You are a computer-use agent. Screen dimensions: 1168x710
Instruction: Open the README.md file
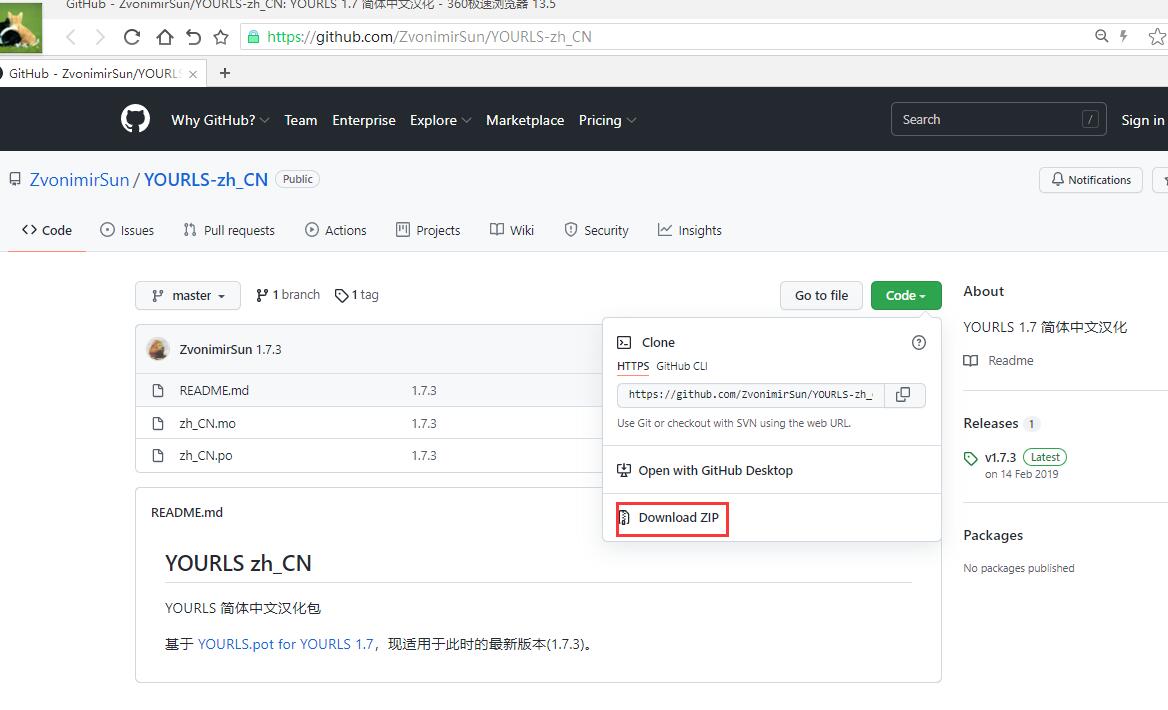214,390
